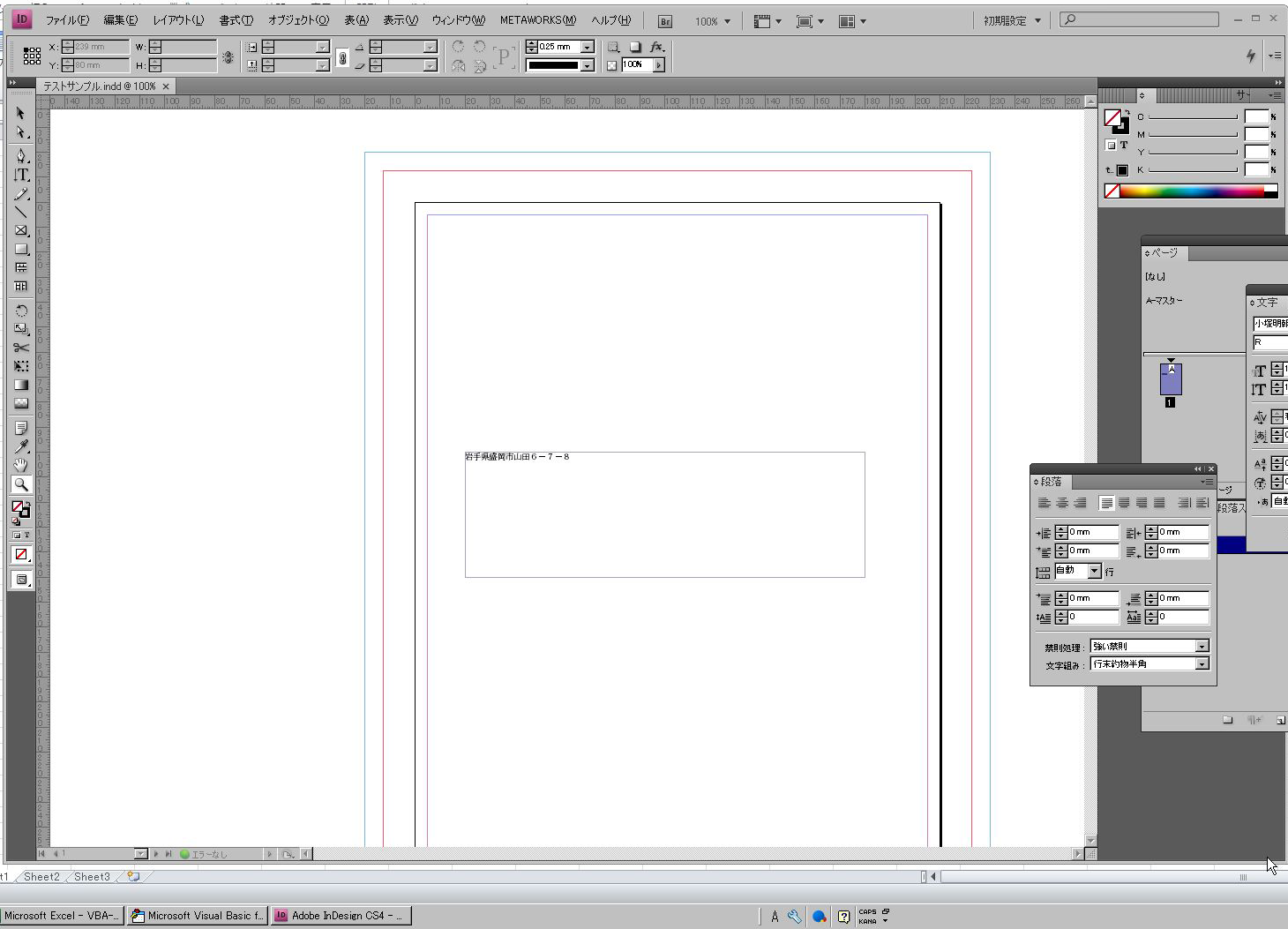Open the 初期設定 workspace dropdown
Screen dimensions: 1288x929
coord(1012,20)
